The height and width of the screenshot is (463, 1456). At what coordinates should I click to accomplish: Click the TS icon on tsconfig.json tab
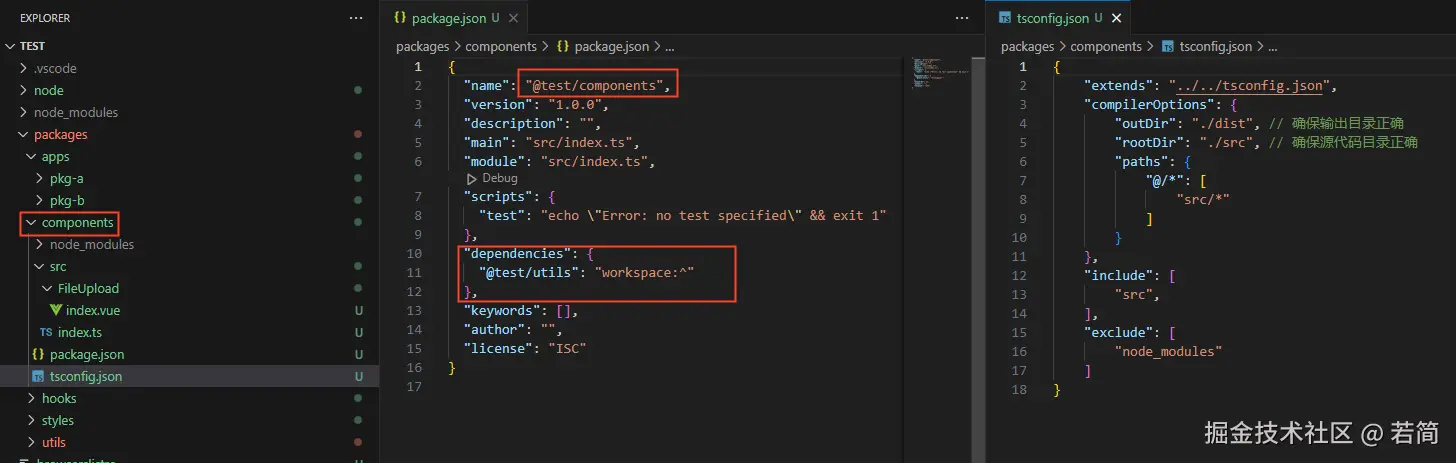pyautogui.click(x=1005, y=18)
